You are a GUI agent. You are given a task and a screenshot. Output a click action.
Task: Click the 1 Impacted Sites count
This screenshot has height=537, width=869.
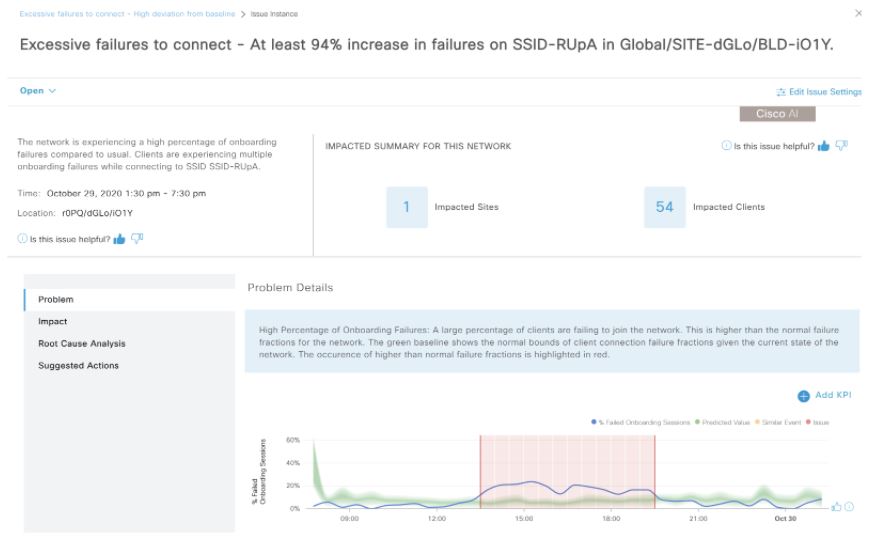coord(407,207)
